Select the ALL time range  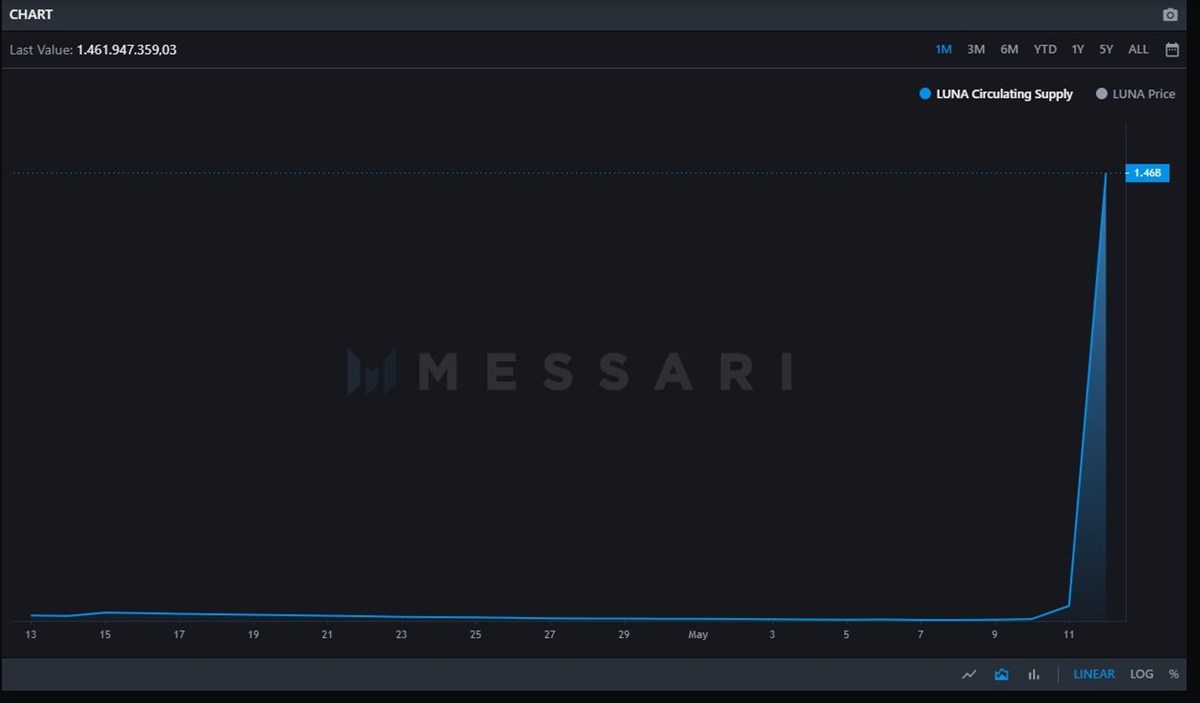point(1138,49)
